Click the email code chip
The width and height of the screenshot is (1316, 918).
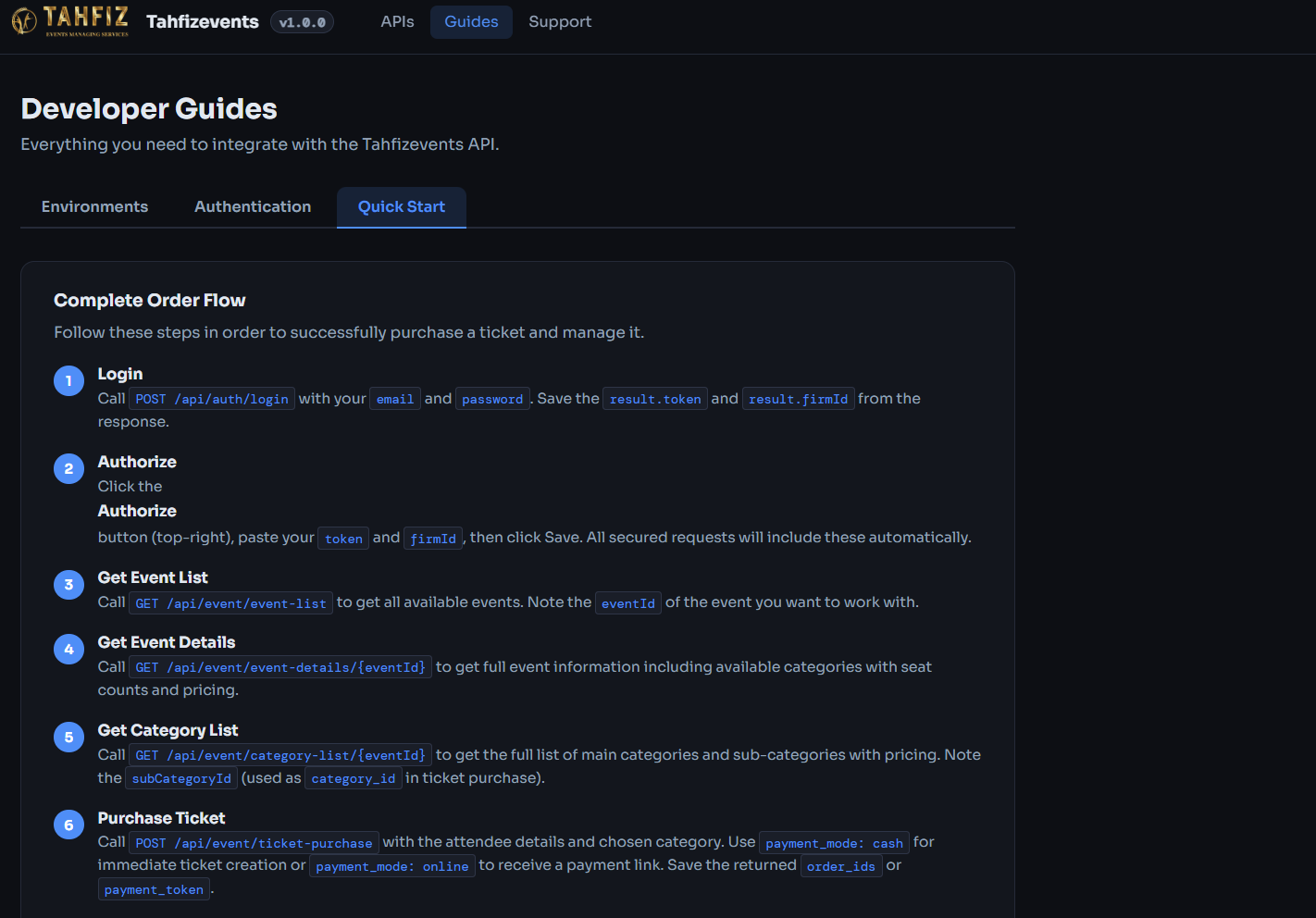tap(395, 399)
